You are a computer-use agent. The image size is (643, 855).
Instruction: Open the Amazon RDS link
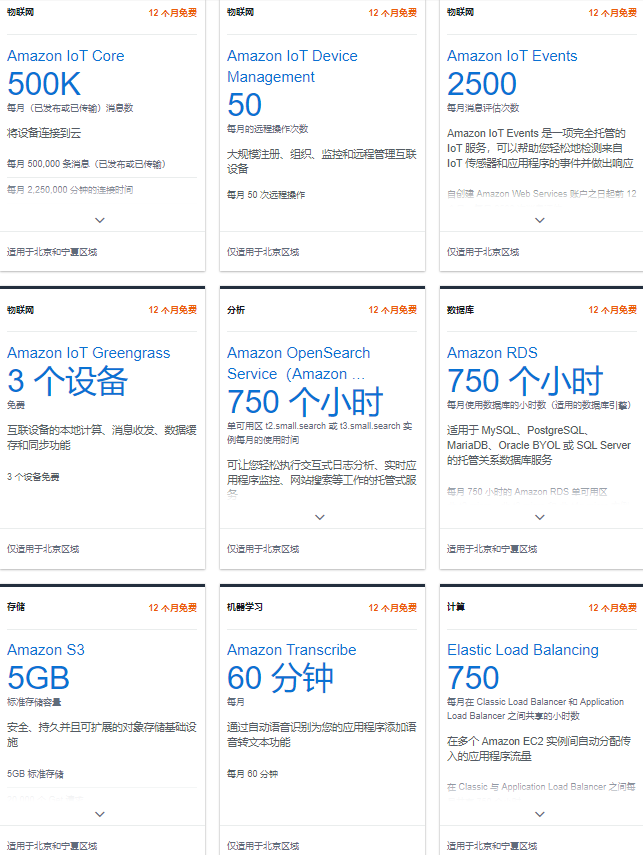coord(492,353)
